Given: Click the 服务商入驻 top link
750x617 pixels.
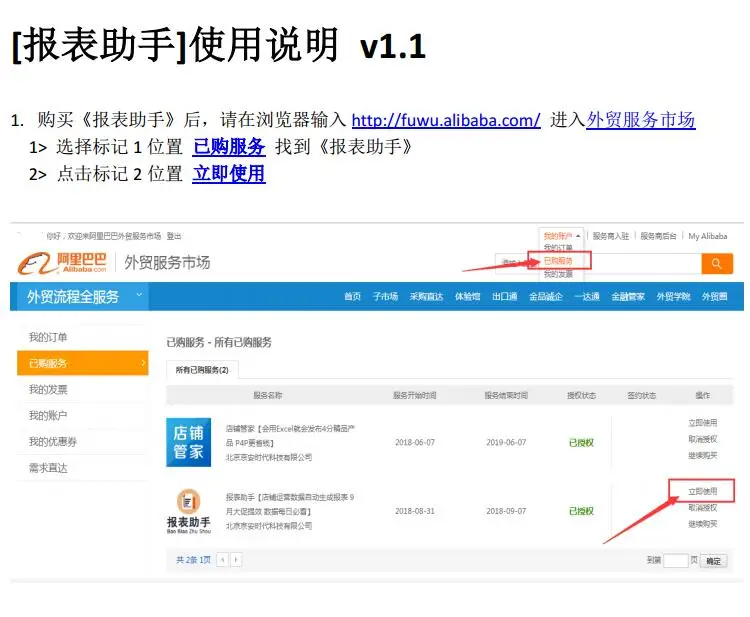Looking at the screenshot, I should point(611,236).
